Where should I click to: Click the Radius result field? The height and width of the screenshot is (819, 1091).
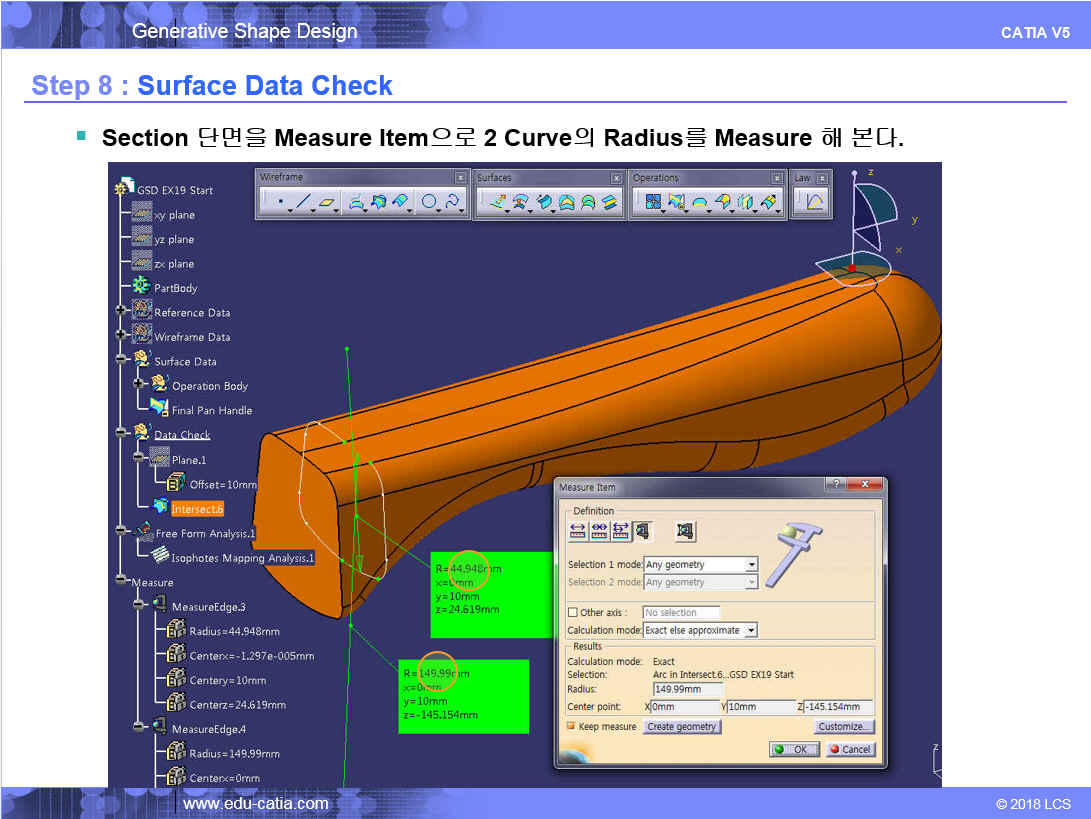click(687, 689)
